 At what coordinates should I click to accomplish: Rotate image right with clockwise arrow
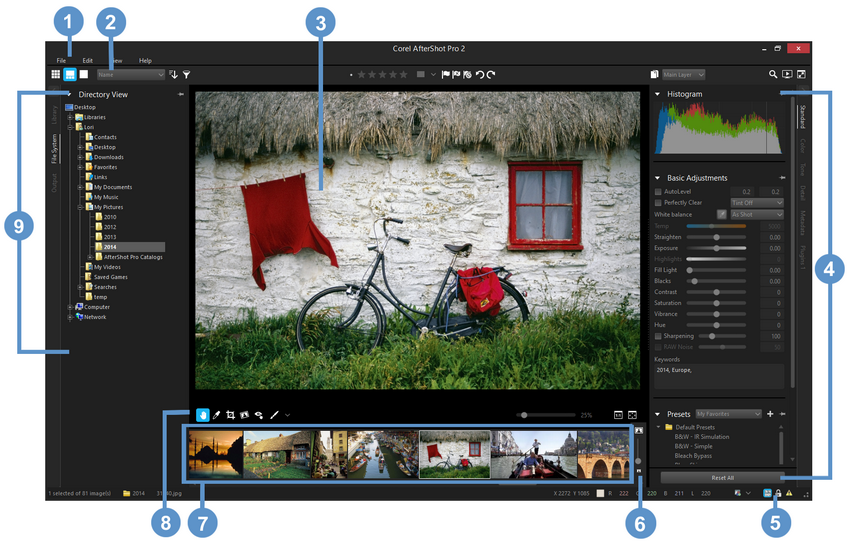[492, 74]
